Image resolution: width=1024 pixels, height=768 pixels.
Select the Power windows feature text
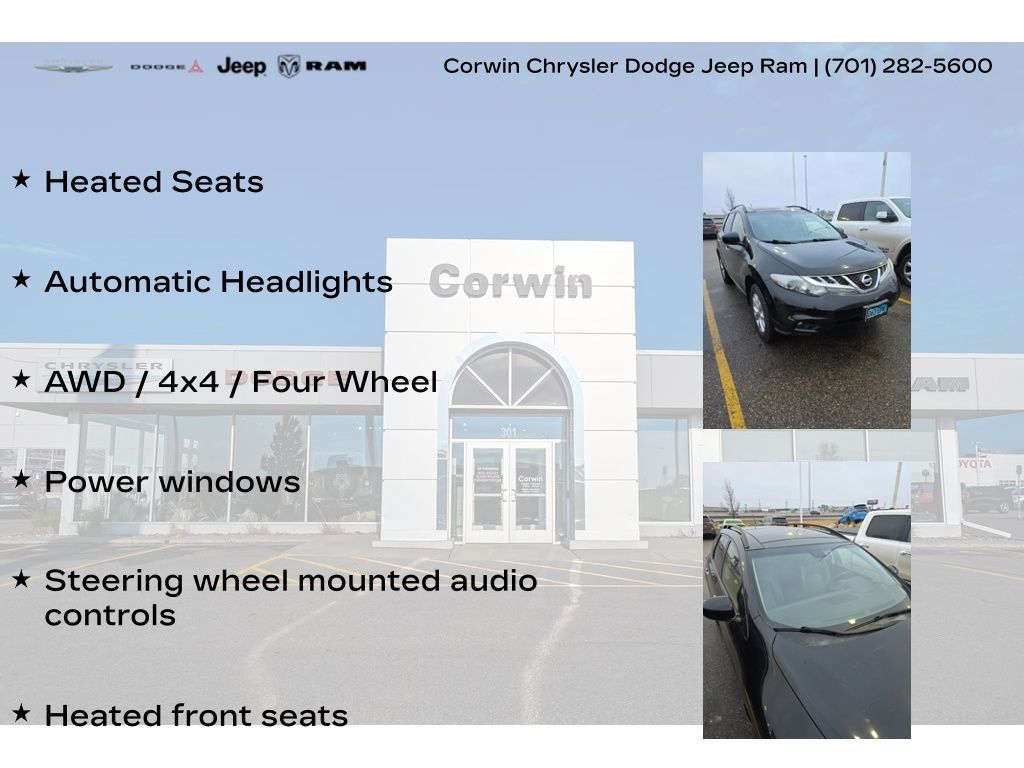[x=172, y=482]
